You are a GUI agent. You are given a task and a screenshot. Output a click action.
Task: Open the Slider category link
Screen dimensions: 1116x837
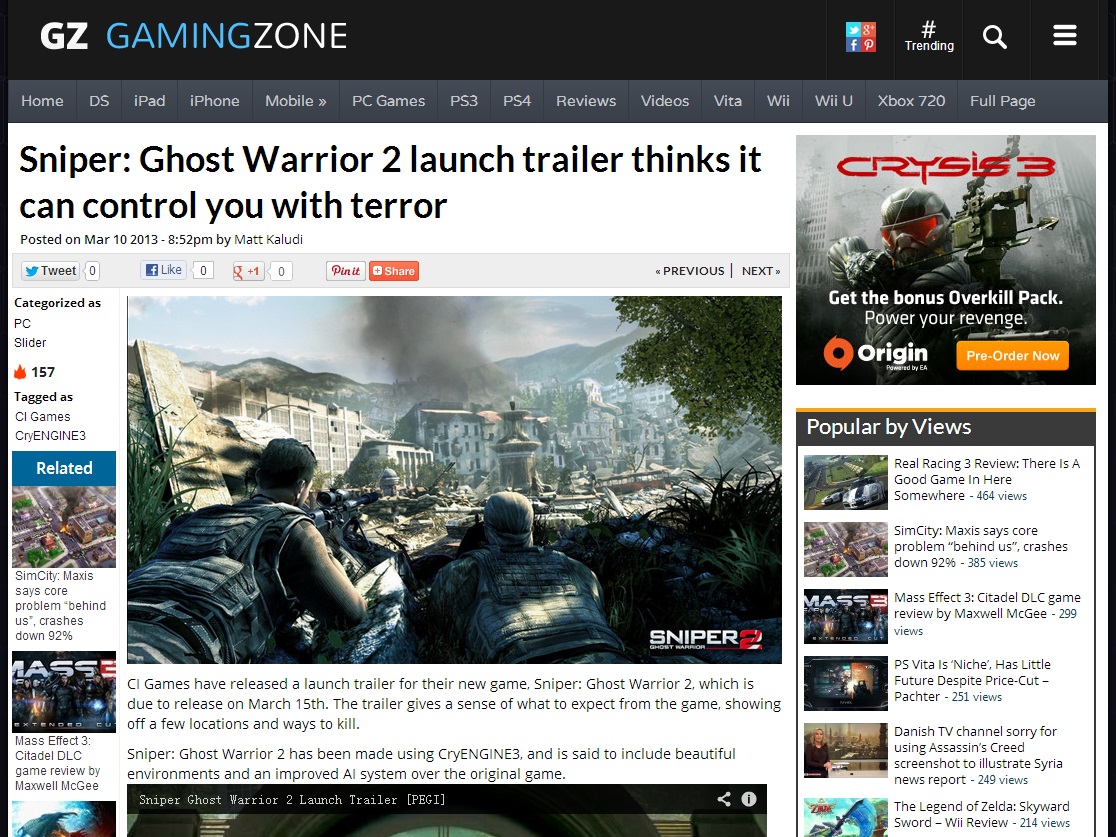(30, 343)
